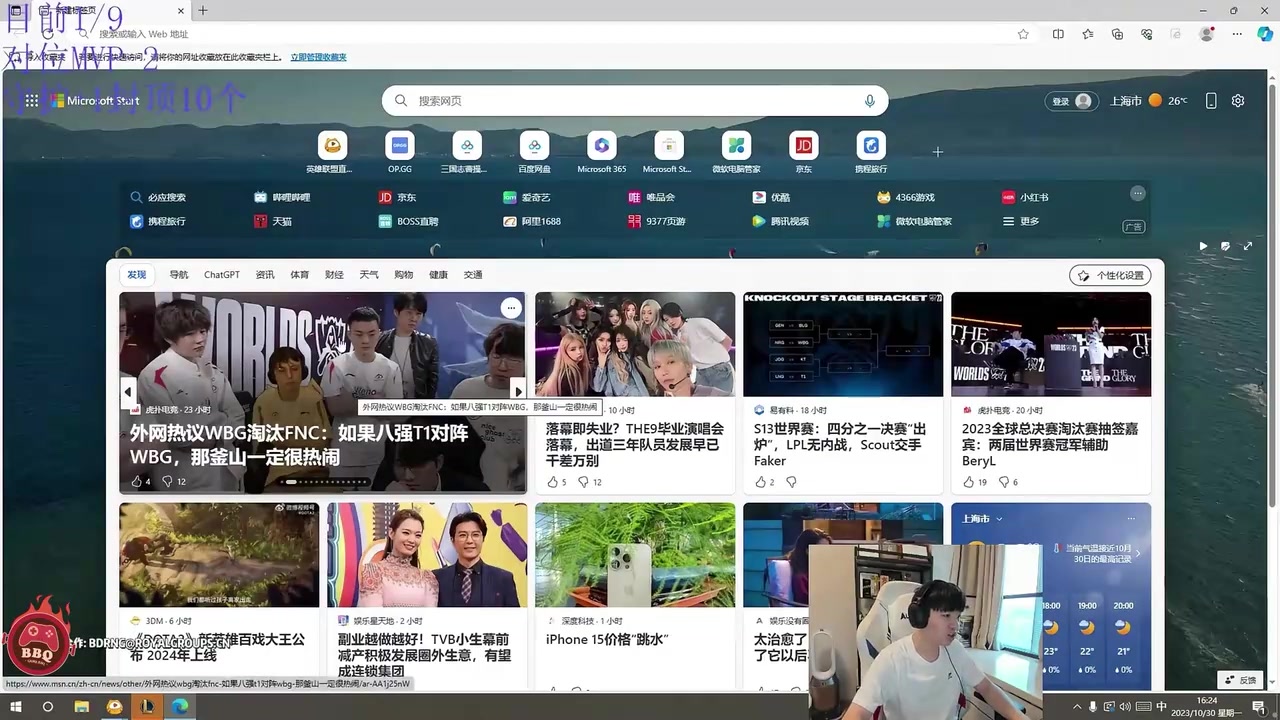Add a new site tile with the plus icon

coord(937,152)
